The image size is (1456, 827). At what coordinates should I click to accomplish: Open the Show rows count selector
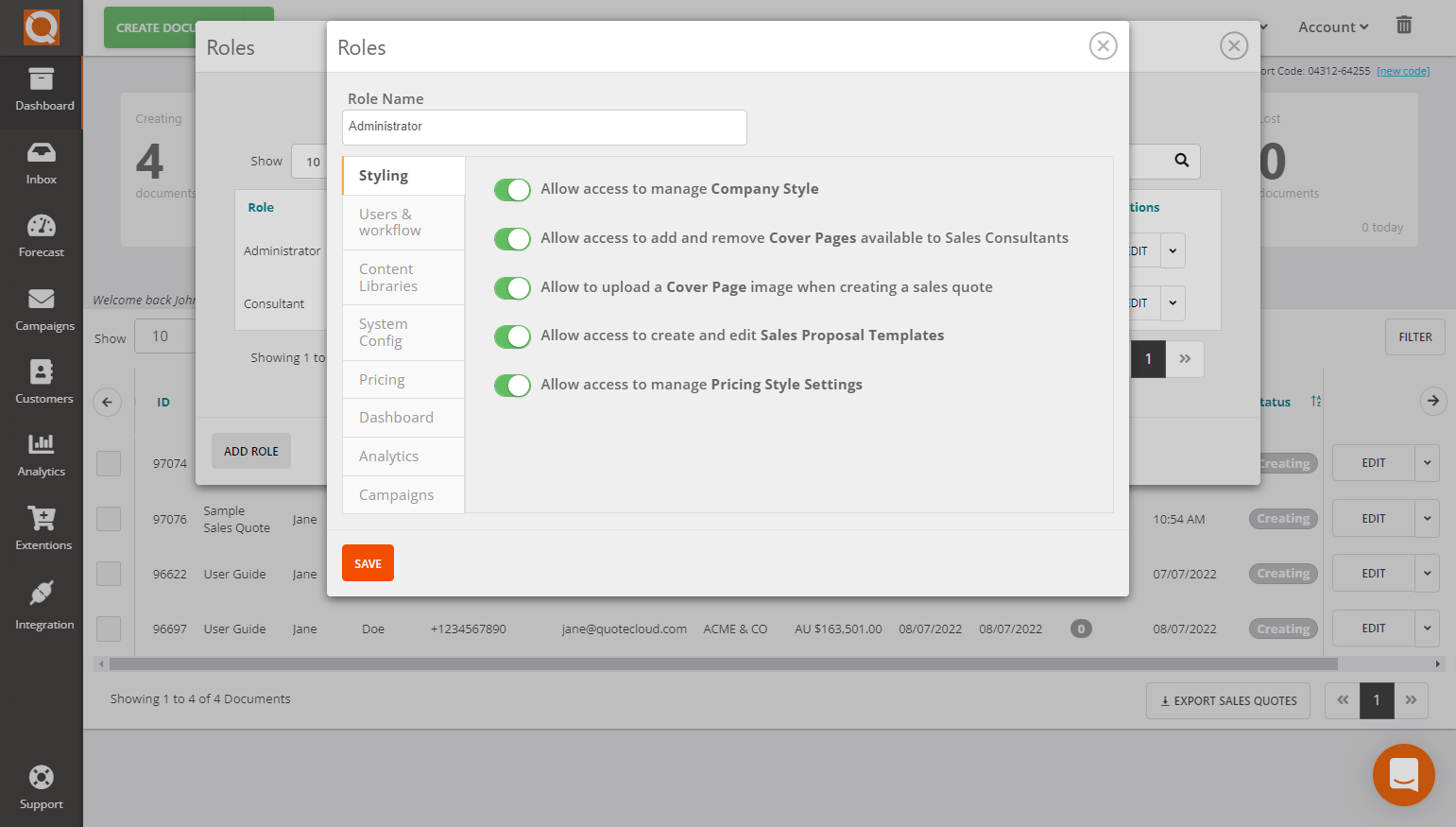coord(162,336)
